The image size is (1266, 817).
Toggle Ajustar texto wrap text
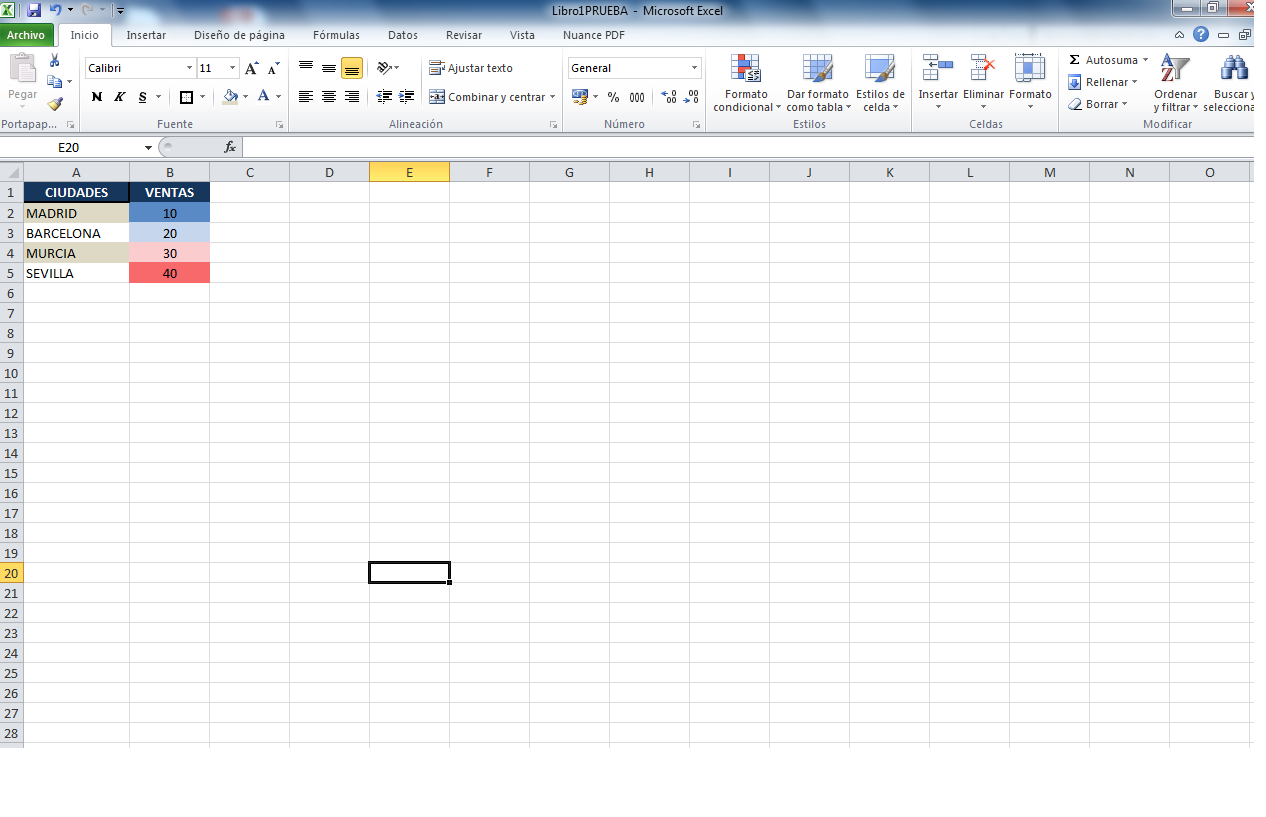(x=471, y=68)
